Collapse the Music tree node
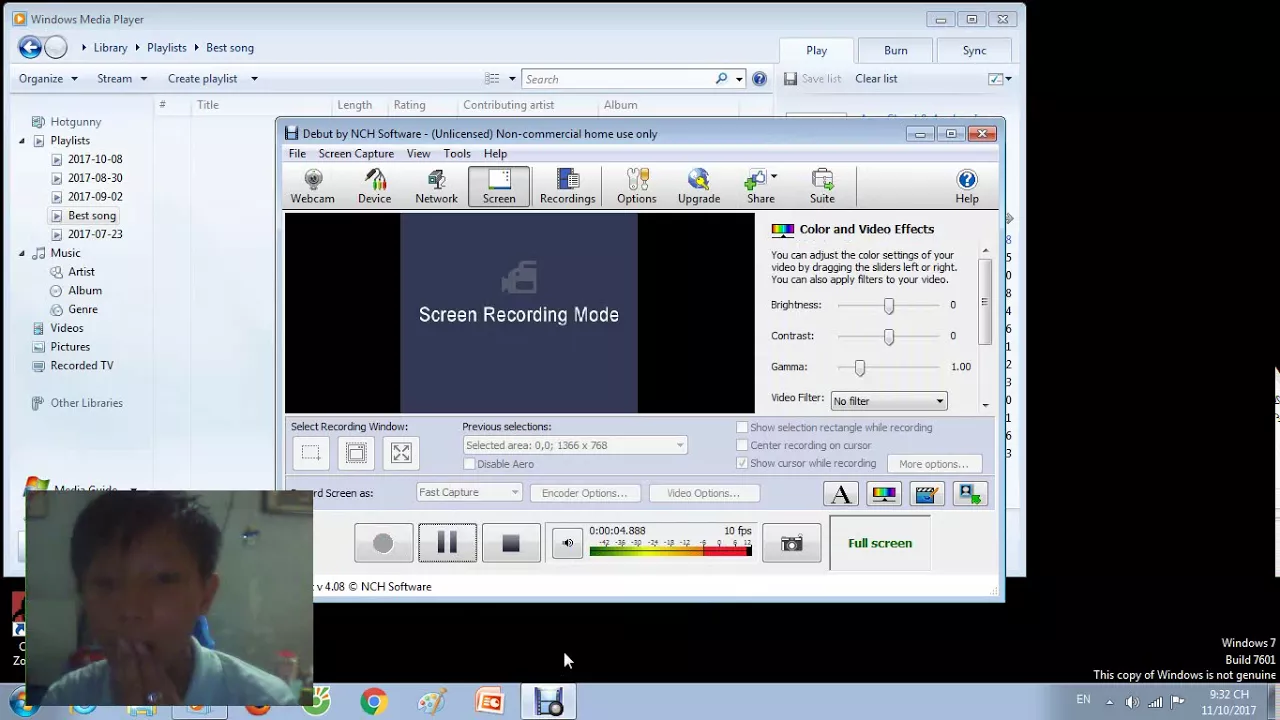The image size is (1280, 720). pos(22,253)
